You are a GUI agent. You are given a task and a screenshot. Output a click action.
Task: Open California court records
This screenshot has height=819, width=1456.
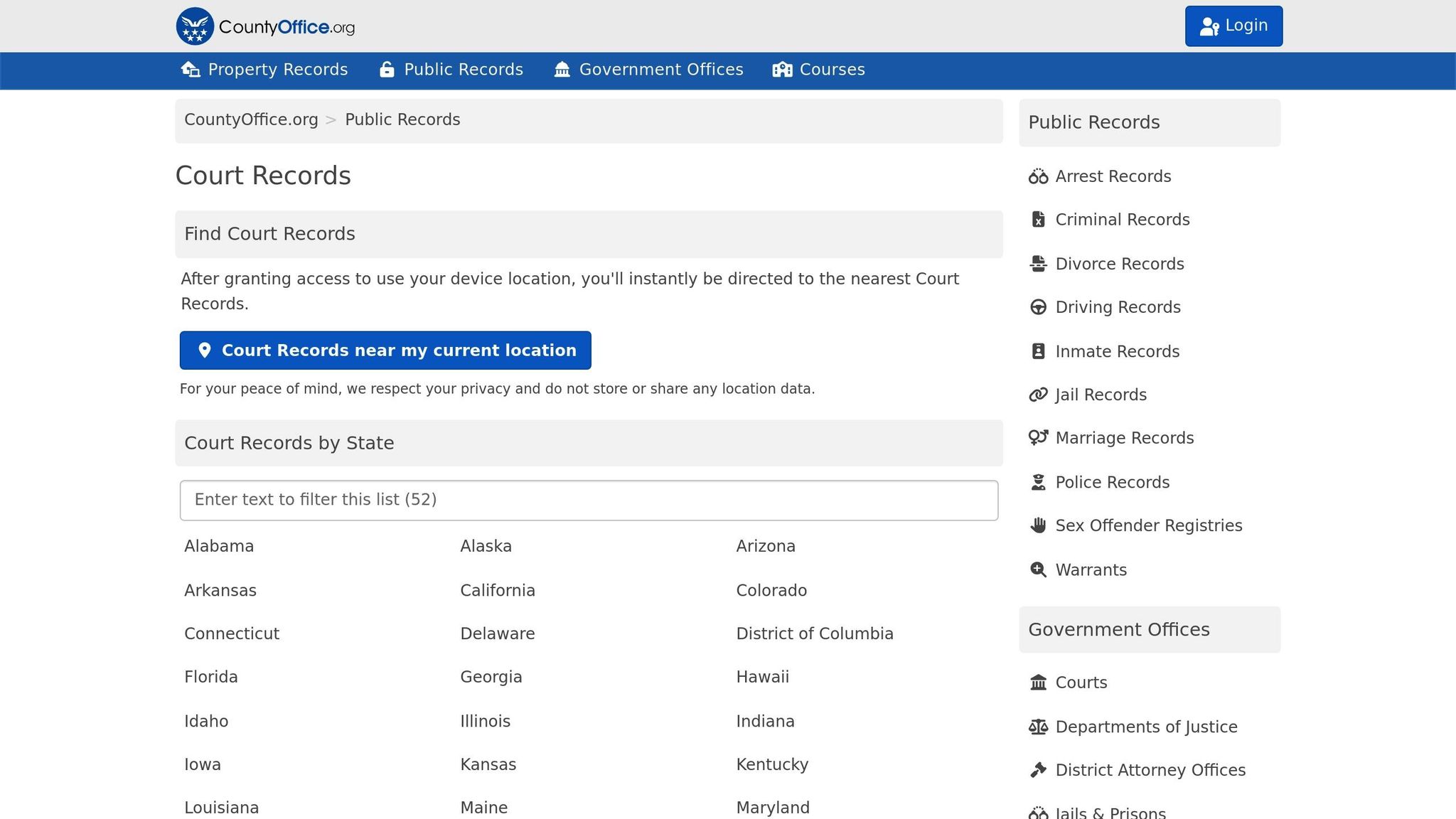(x=497, y=590)
